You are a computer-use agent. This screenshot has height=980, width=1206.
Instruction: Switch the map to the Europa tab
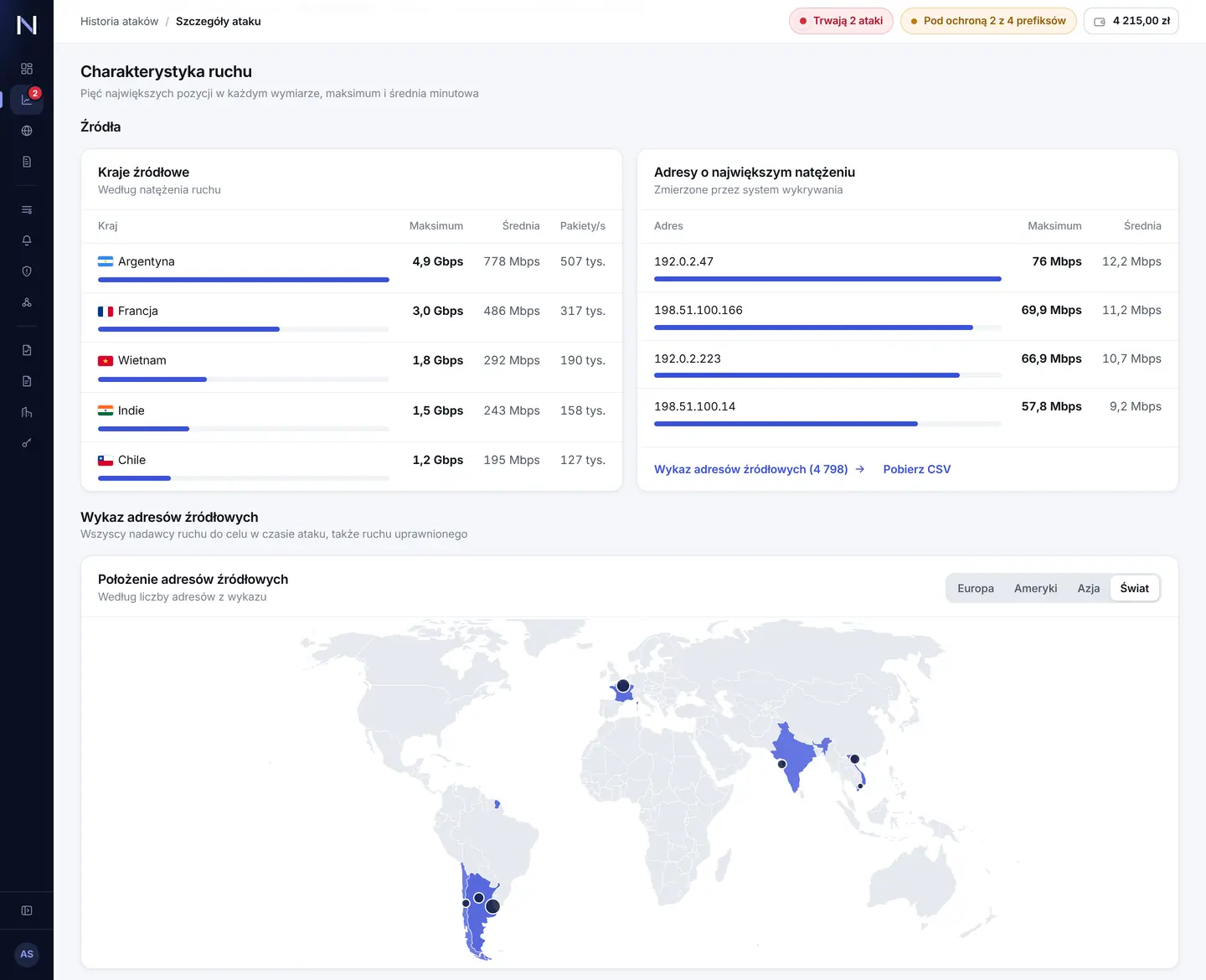click(x=976, y=588)
